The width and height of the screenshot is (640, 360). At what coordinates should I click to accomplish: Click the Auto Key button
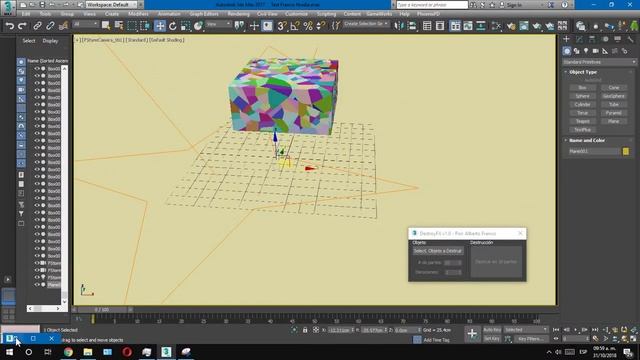click(492, 330)
